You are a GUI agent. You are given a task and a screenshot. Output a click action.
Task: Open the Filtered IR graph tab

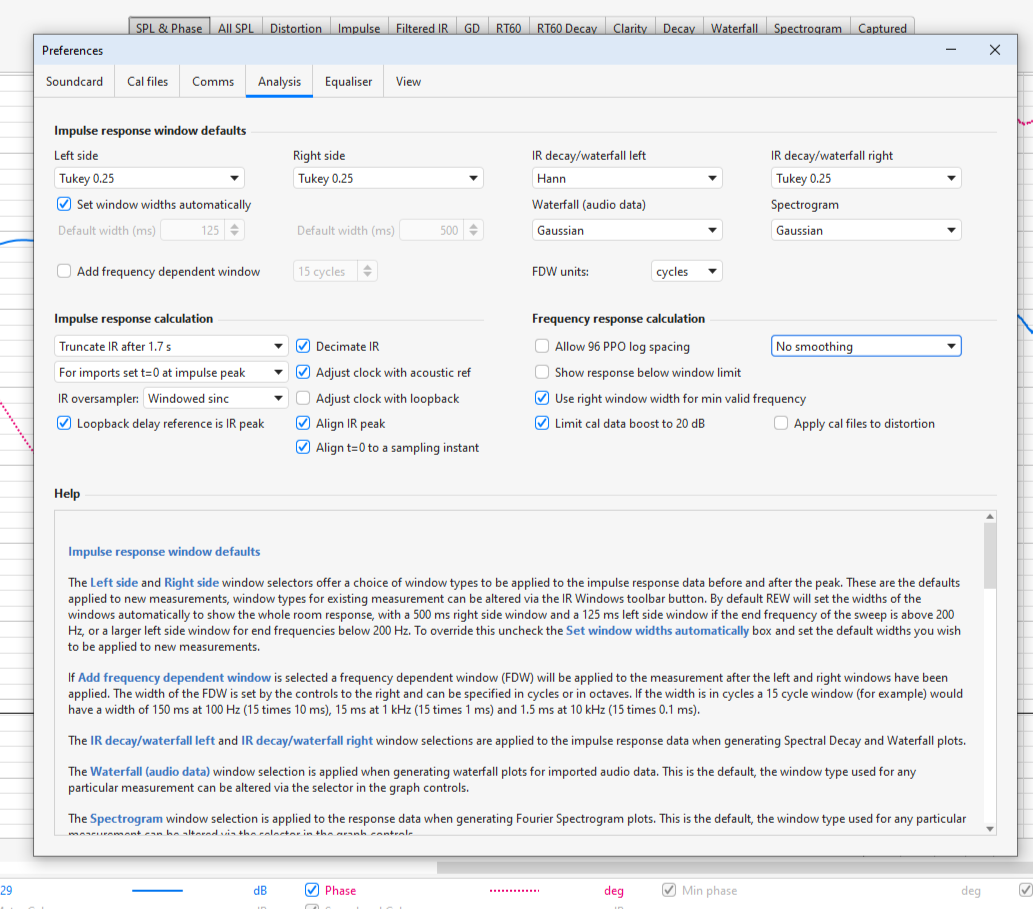coord(422,28)
